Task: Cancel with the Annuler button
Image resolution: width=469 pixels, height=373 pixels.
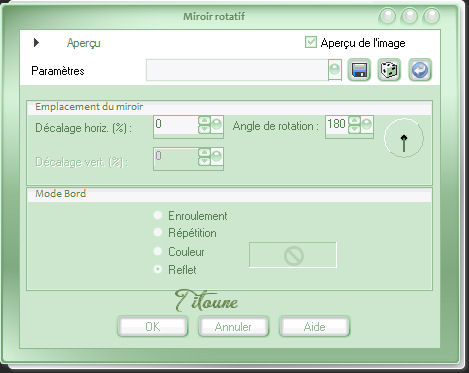Action: tap(233, 327)
